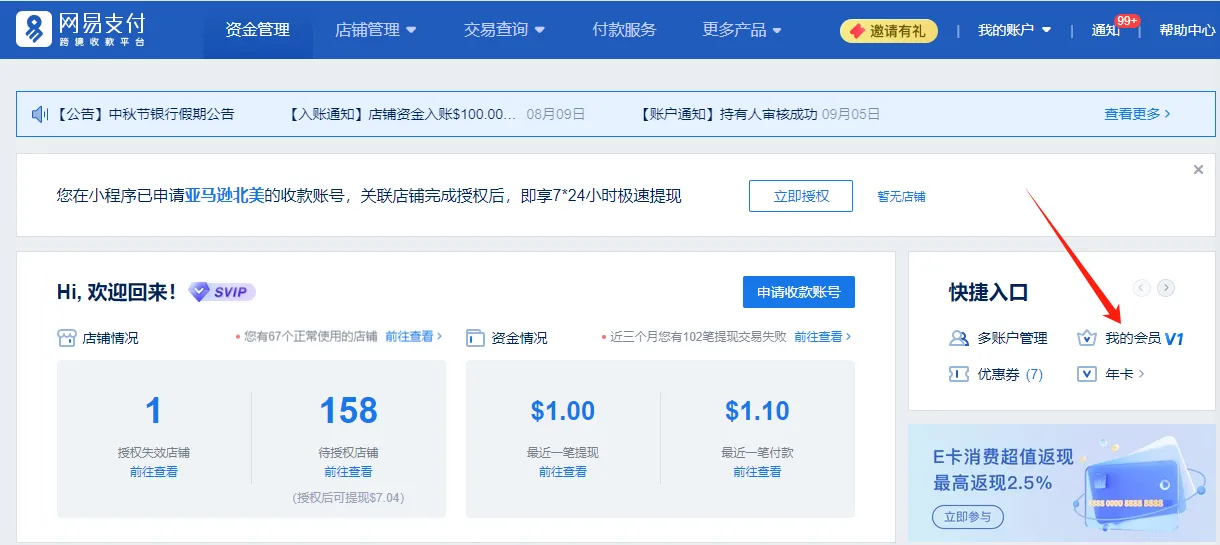Screen dimensions: 1220x545
Task: Click the 亚马逊北美 highlighted text
Action: coord(224,196)
